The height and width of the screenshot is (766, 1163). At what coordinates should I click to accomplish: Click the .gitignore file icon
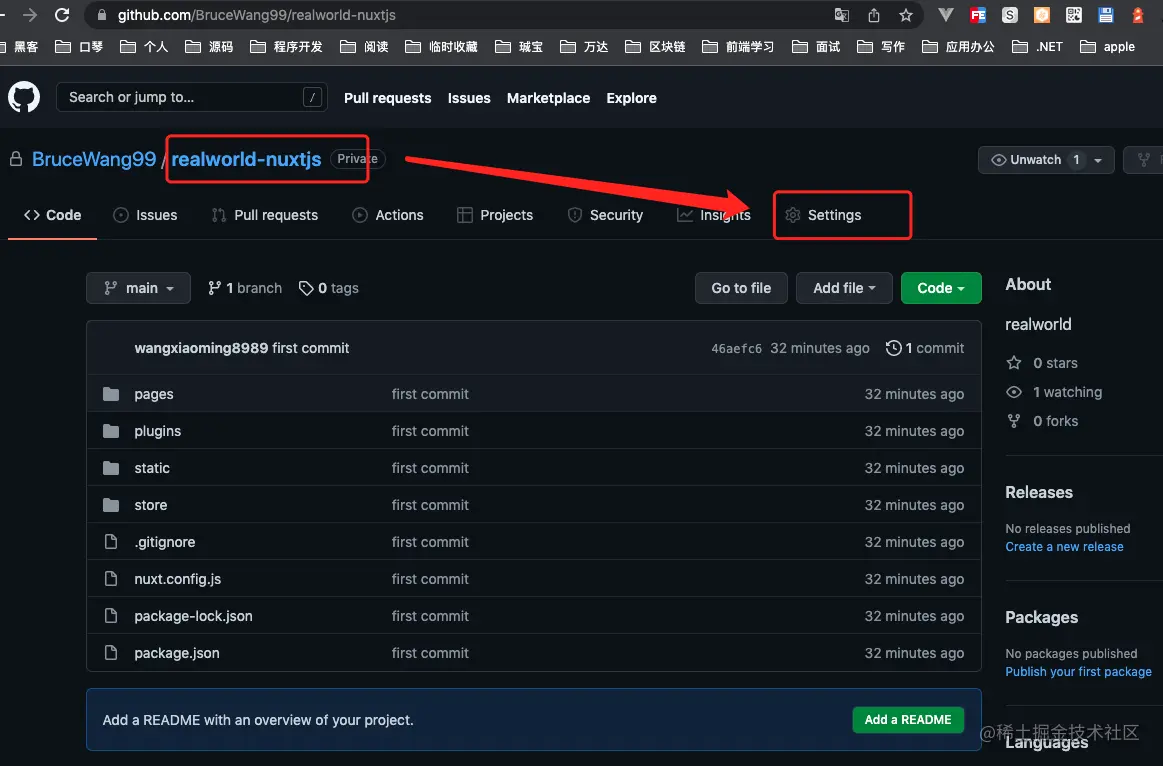tap(111, 542)
